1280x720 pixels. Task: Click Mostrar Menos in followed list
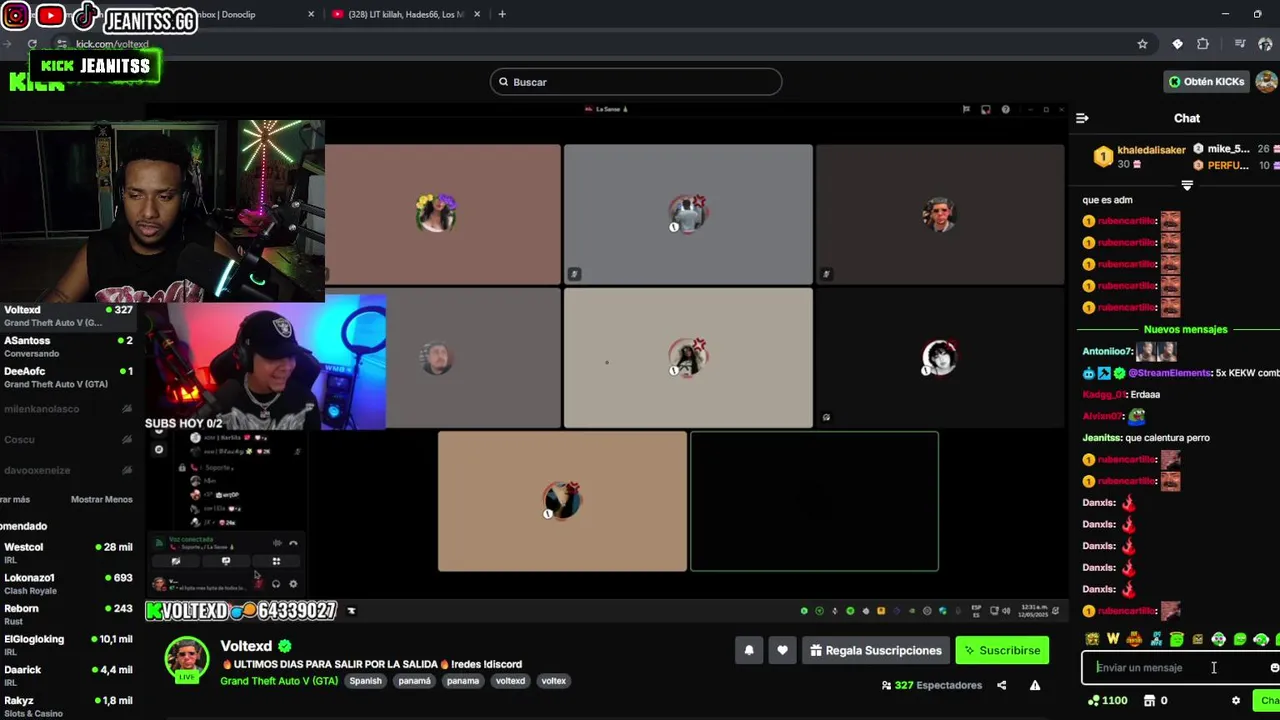click(x=101, y=499)
